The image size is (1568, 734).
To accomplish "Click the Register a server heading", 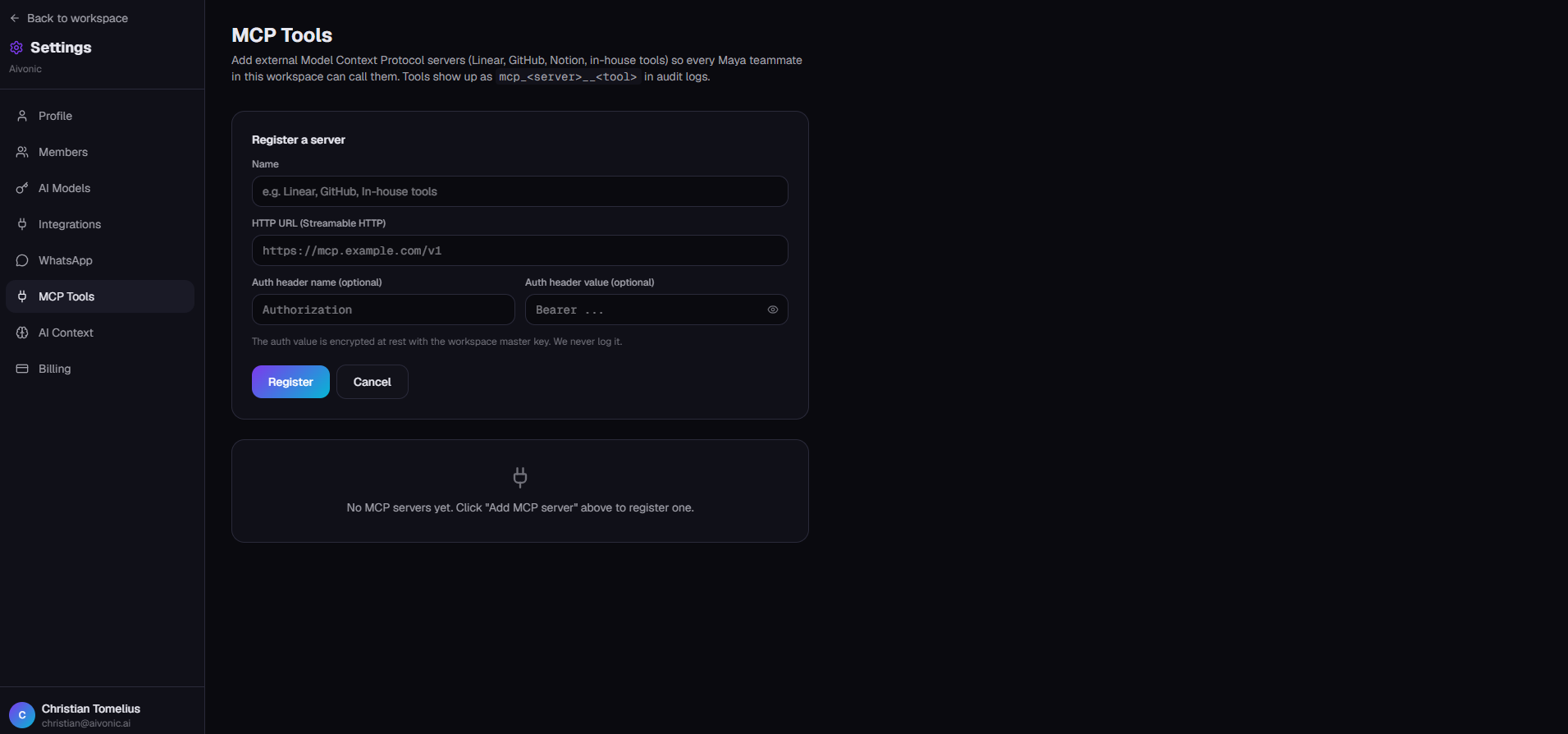I will [x=299, y=140].
